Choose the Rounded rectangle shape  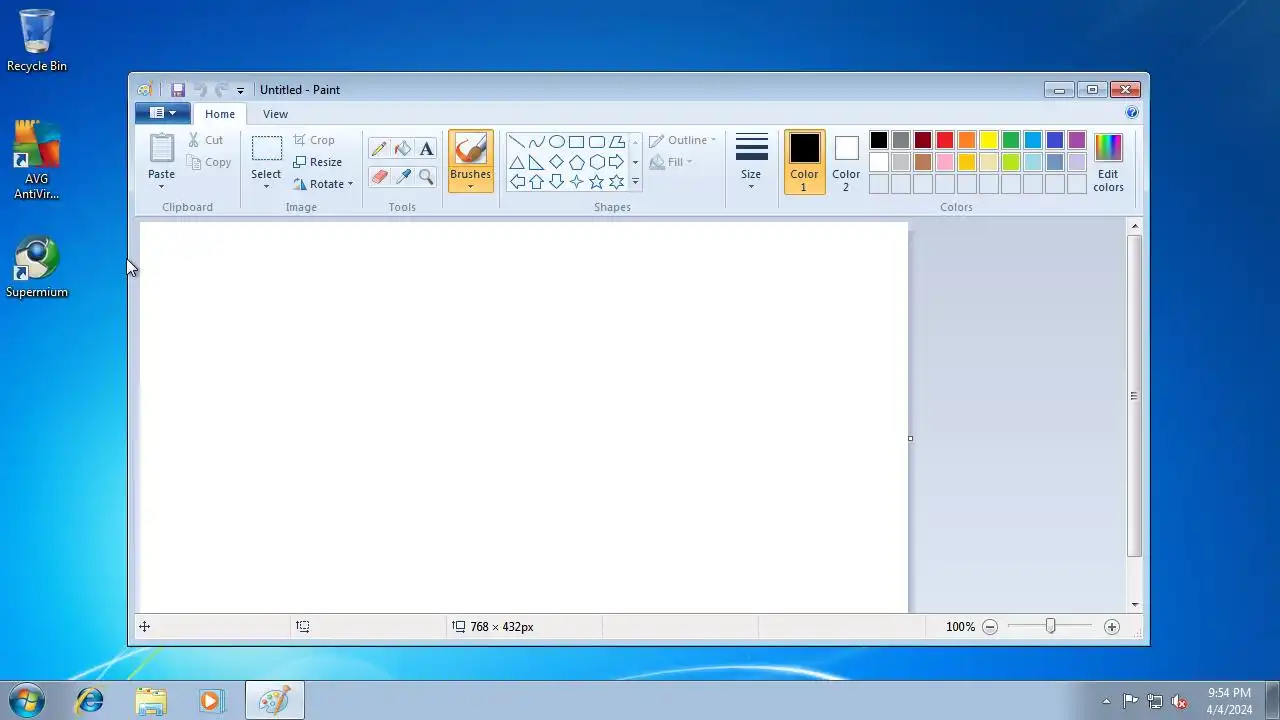pos(597,142)
